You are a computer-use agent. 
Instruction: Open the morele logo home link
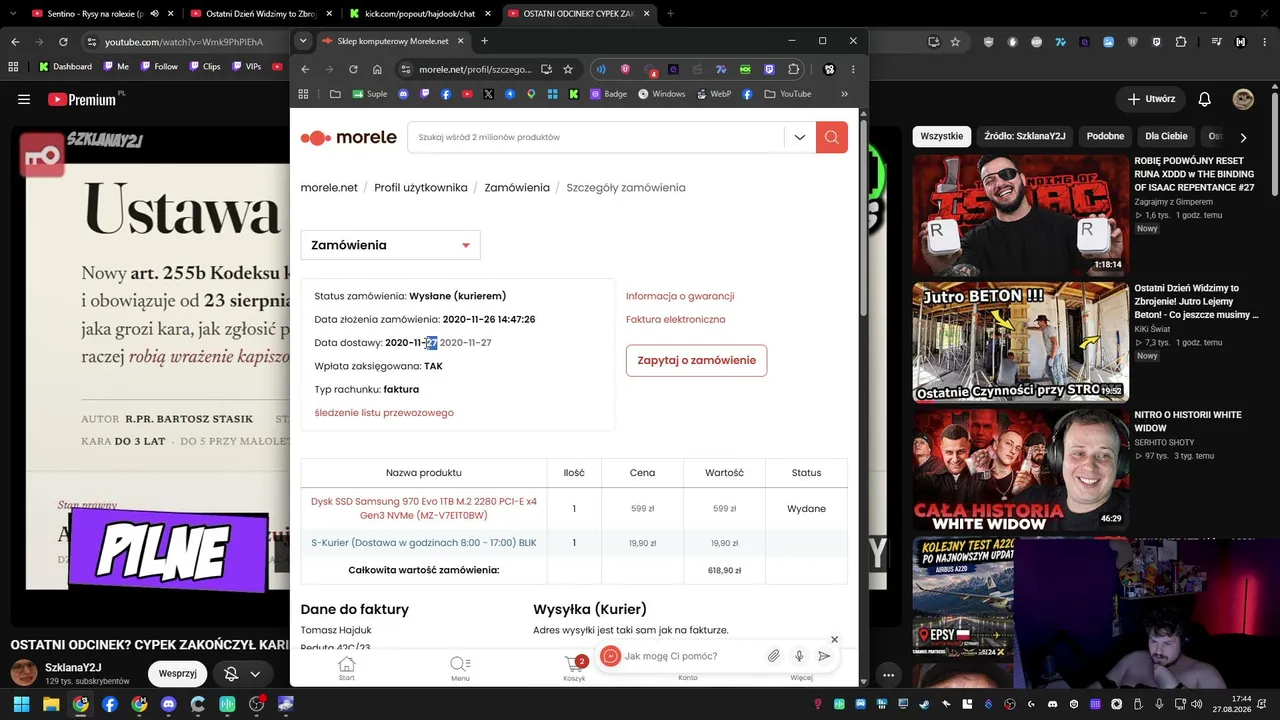[x=349, y=138]
